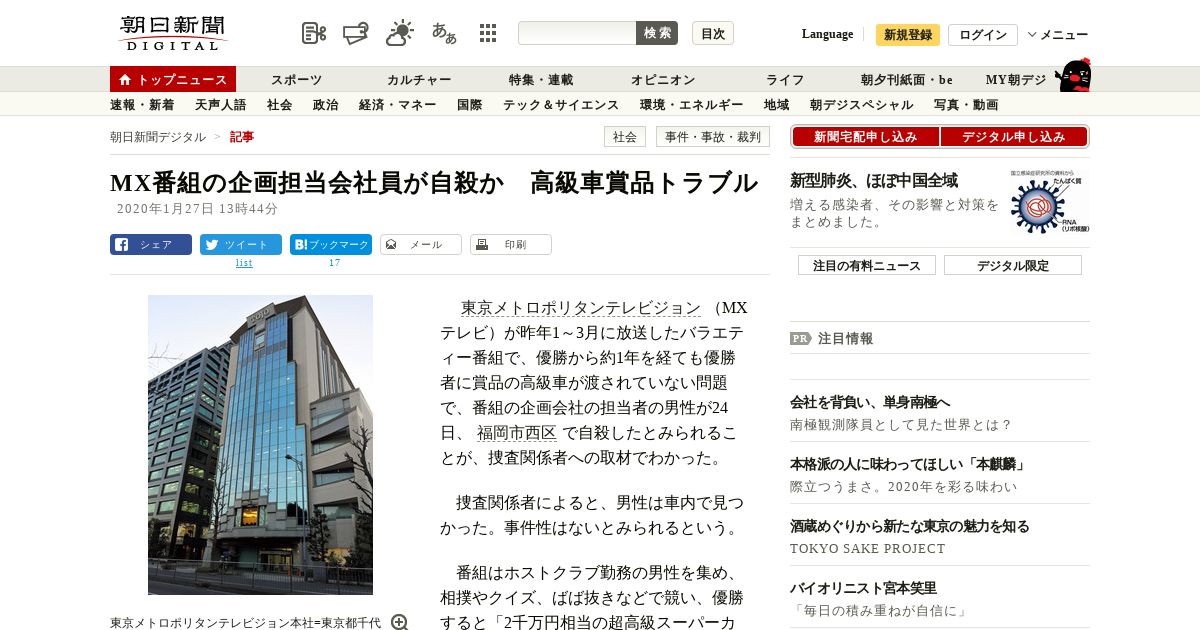Image resolution: width=1200 pixels, height=630 pixels.
Task: Open the weather sun-cloud icon
Action: click(400, 33)
